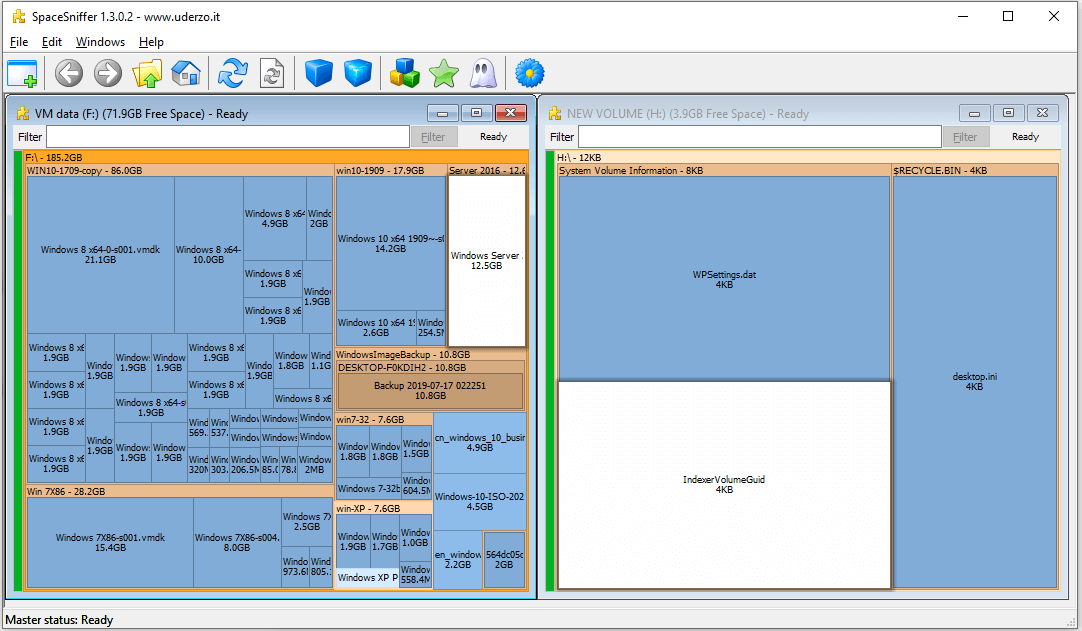
Task: Open the Windows menu
Action: tap(100, 42)
